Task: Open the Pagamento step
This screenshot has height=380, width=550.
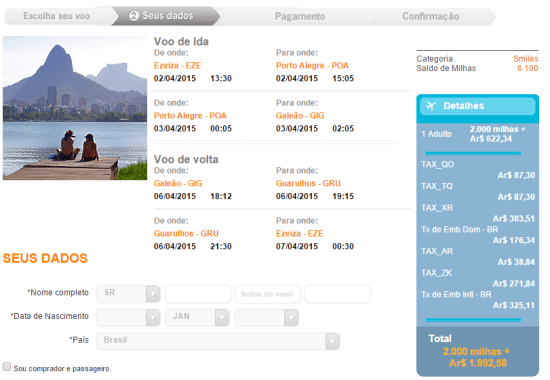Action: (300, 16)
